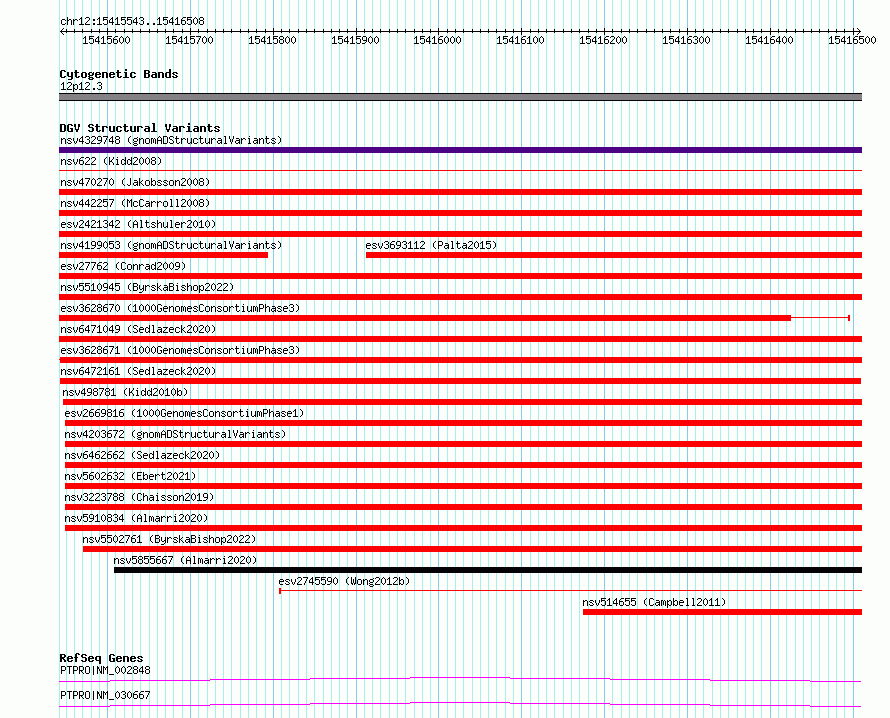
Task: Click nsv5910834 (Almarri2020) label
Action: click(x=136, y=518)
